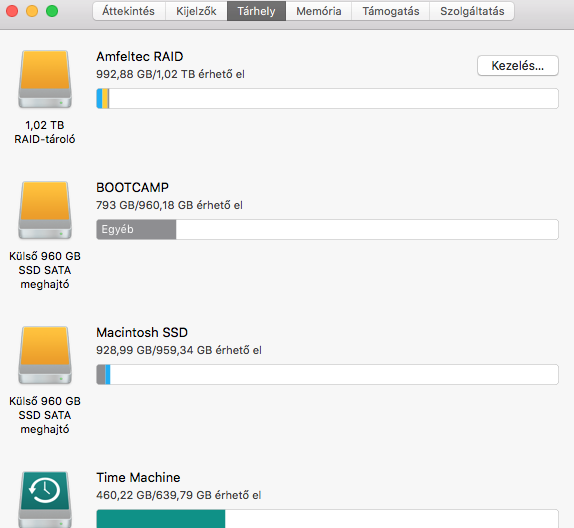Click the Külső 960 GB label under Macintosh SSD icon
Image resolution: width=574 pixels, height=528 pixels.
click(45, 415)
